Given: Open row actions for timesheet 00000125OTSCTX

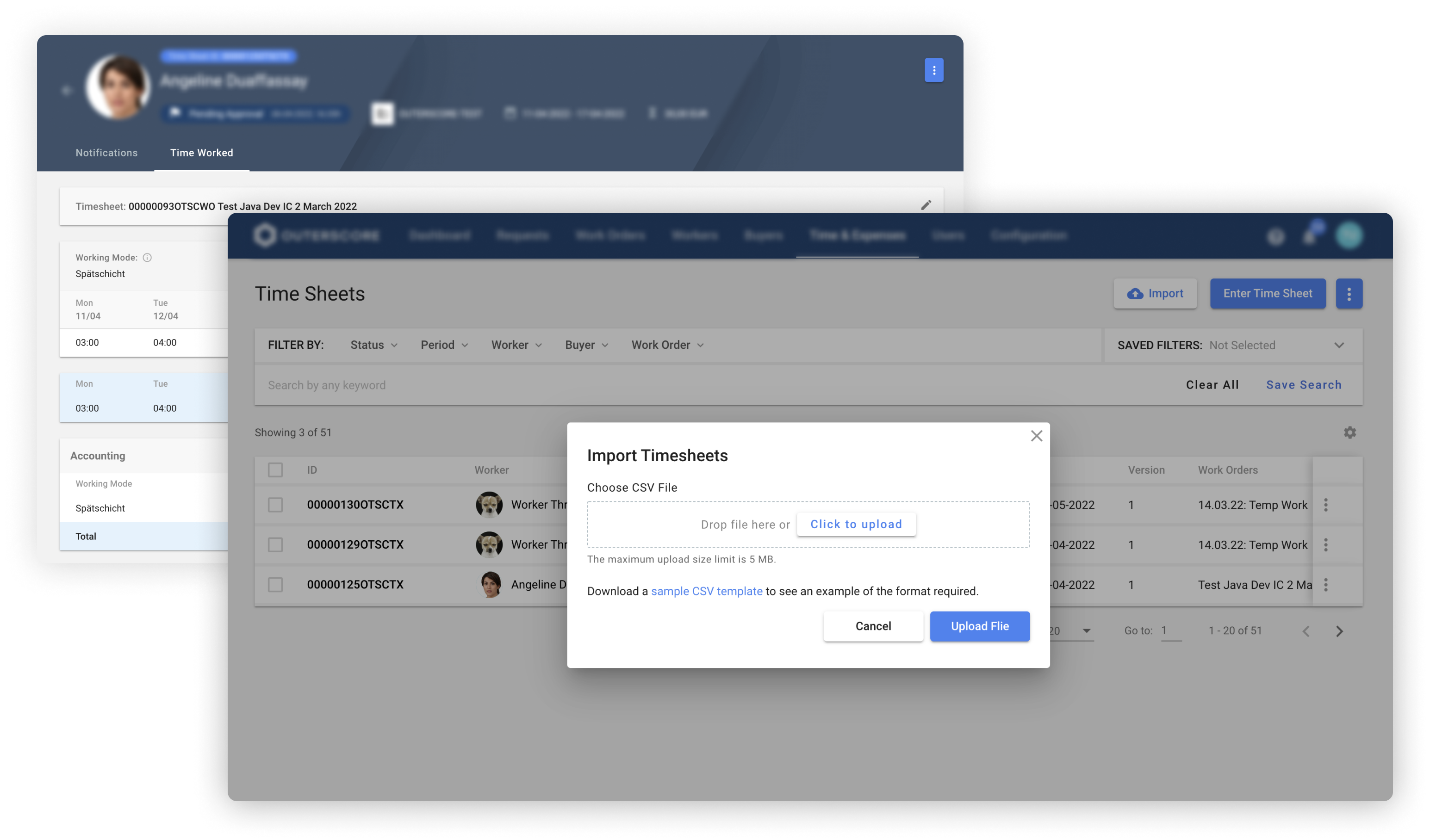Looking at the screenshot, I should (1325, 585).
